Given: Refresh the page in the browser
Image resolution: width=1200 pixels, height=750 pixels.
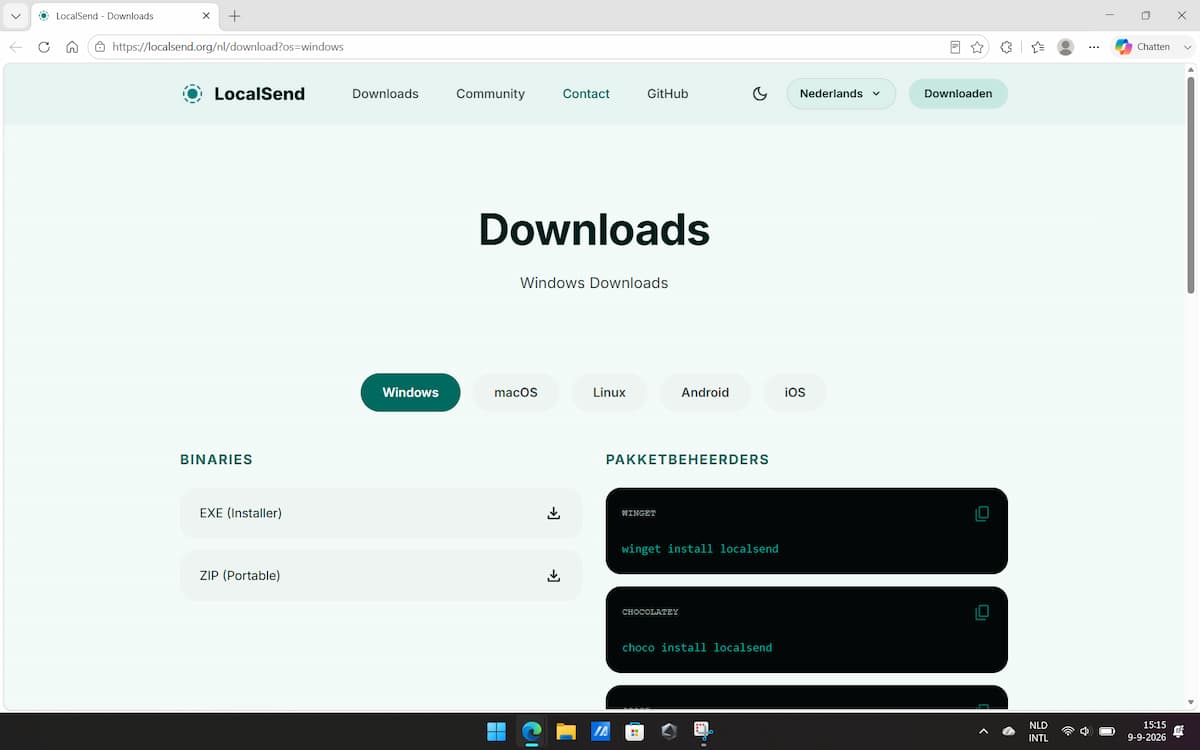Looking at the screenshot, I should (44, 47).
